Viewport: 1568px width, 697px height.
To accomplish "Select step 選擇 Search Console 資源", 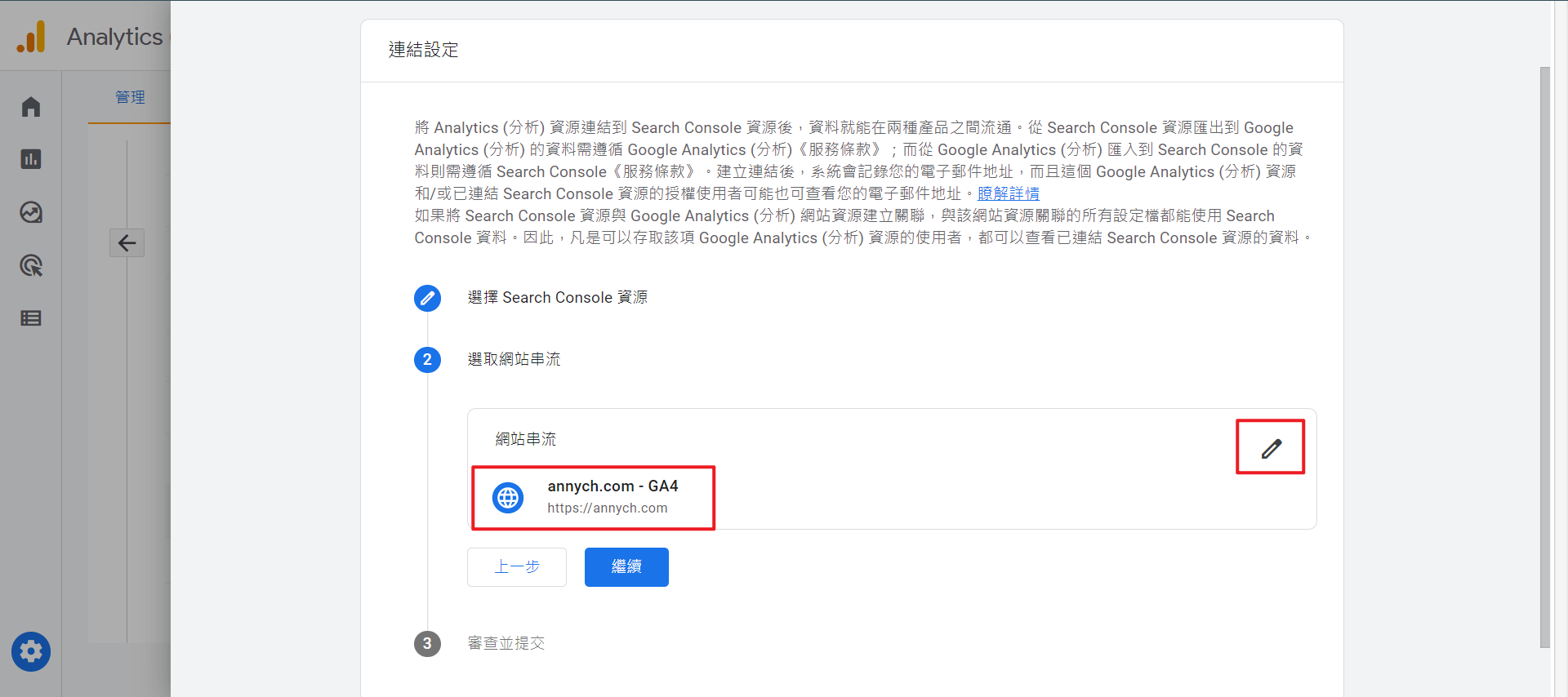I will (558, 297).
